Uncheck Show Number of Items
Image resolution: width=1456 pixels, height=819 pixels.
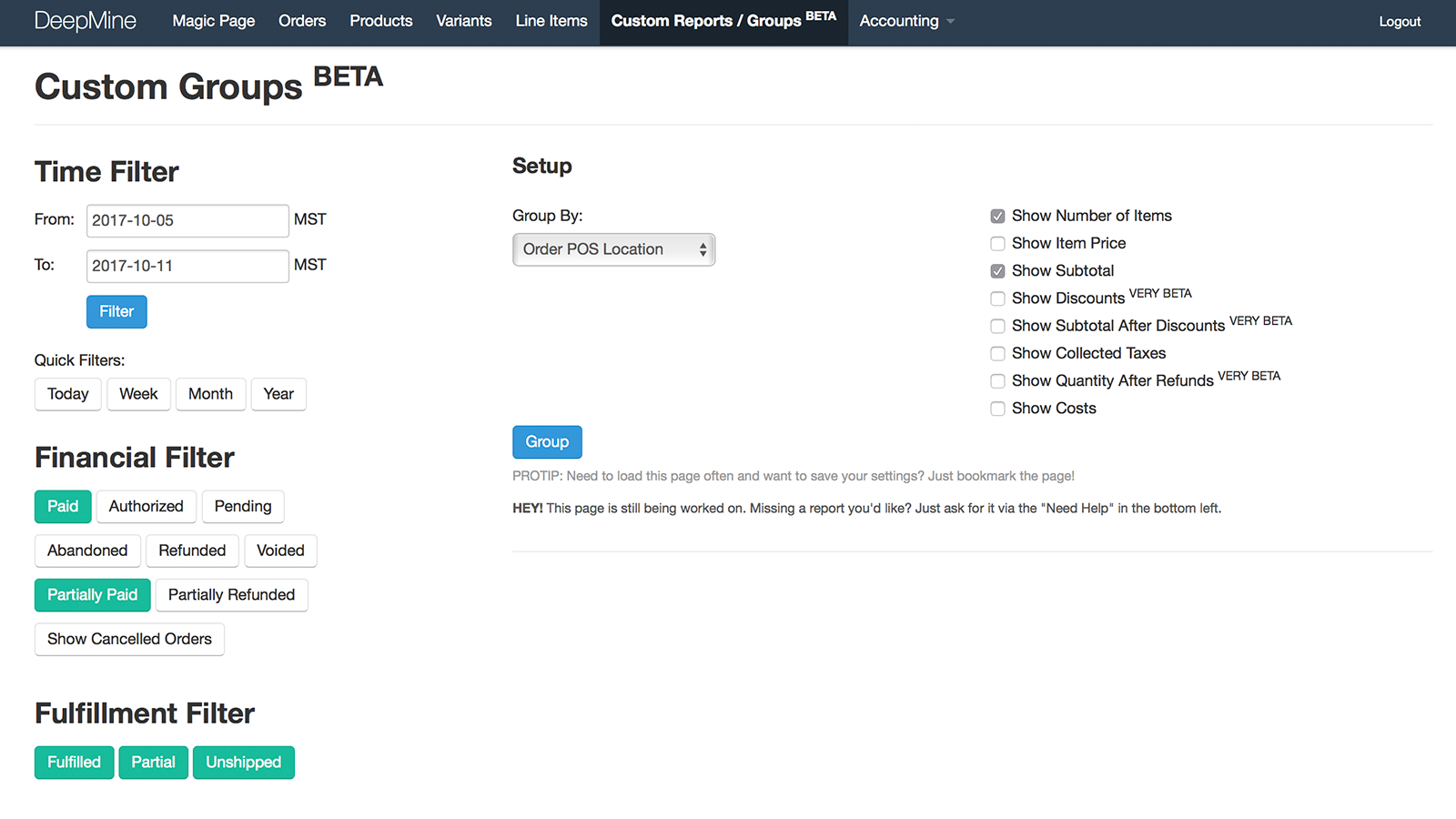tap(997, 216)
